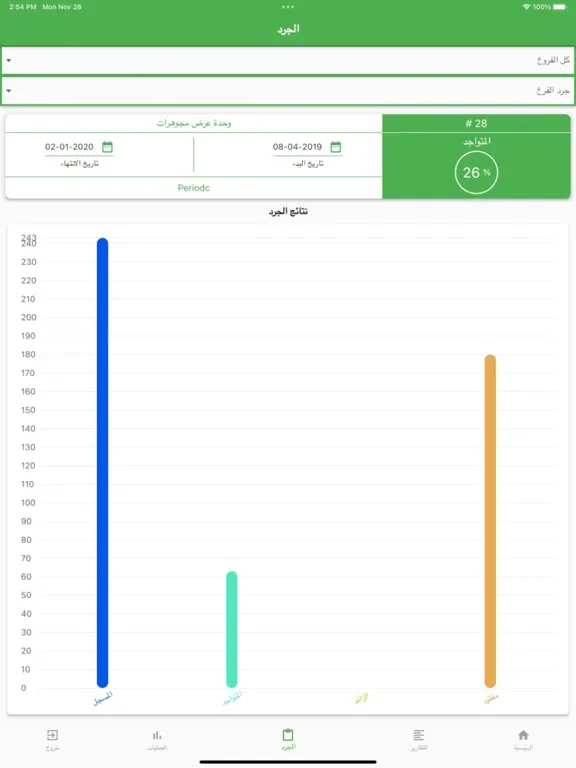The width and height of the screenshot is (576, 768).
Task: Tap 'وحدة عرض مجوهرات' card title
Action: [194, 123]
